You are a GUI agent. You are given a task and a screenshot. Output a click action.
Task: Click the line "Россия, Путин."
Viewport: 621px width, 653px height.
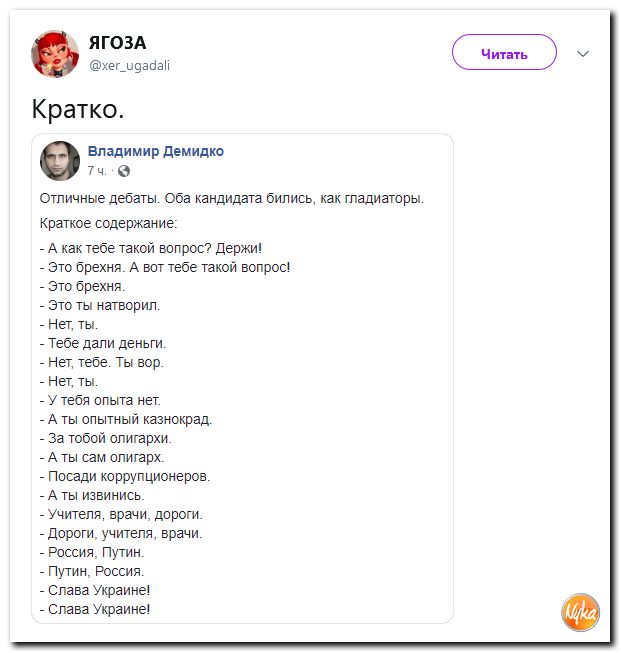[92, 552]
